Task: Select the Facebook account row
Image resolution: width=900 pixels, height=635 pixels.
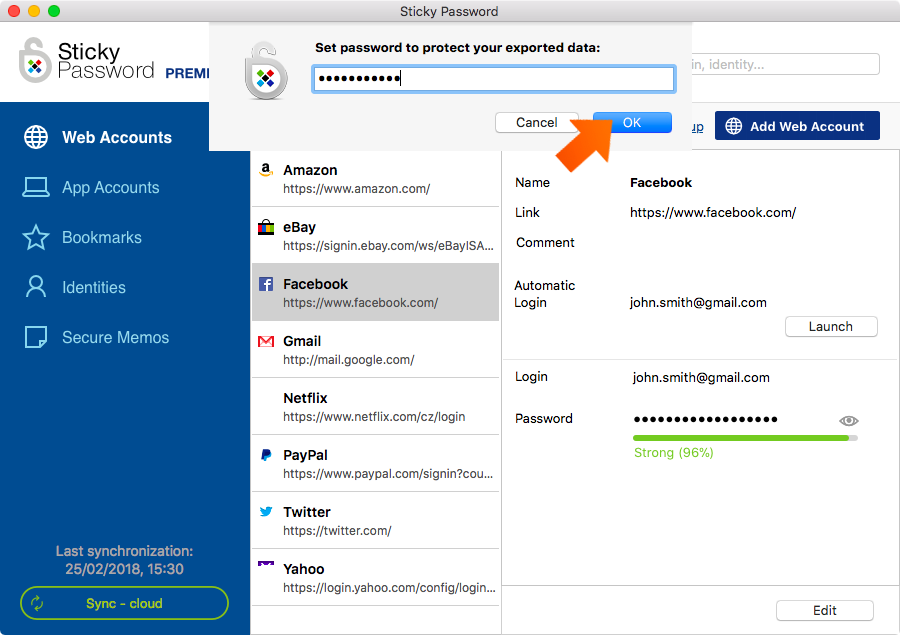Action: [x=375, y=292]
